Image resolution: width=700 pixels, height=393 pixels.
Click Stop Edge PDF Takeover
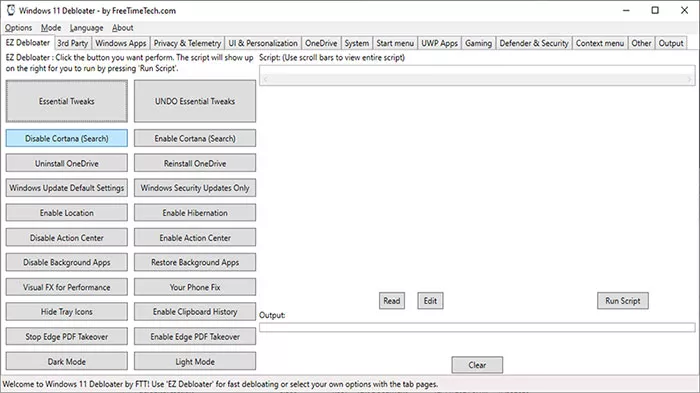pyautogui.click(x=67, y=337)
